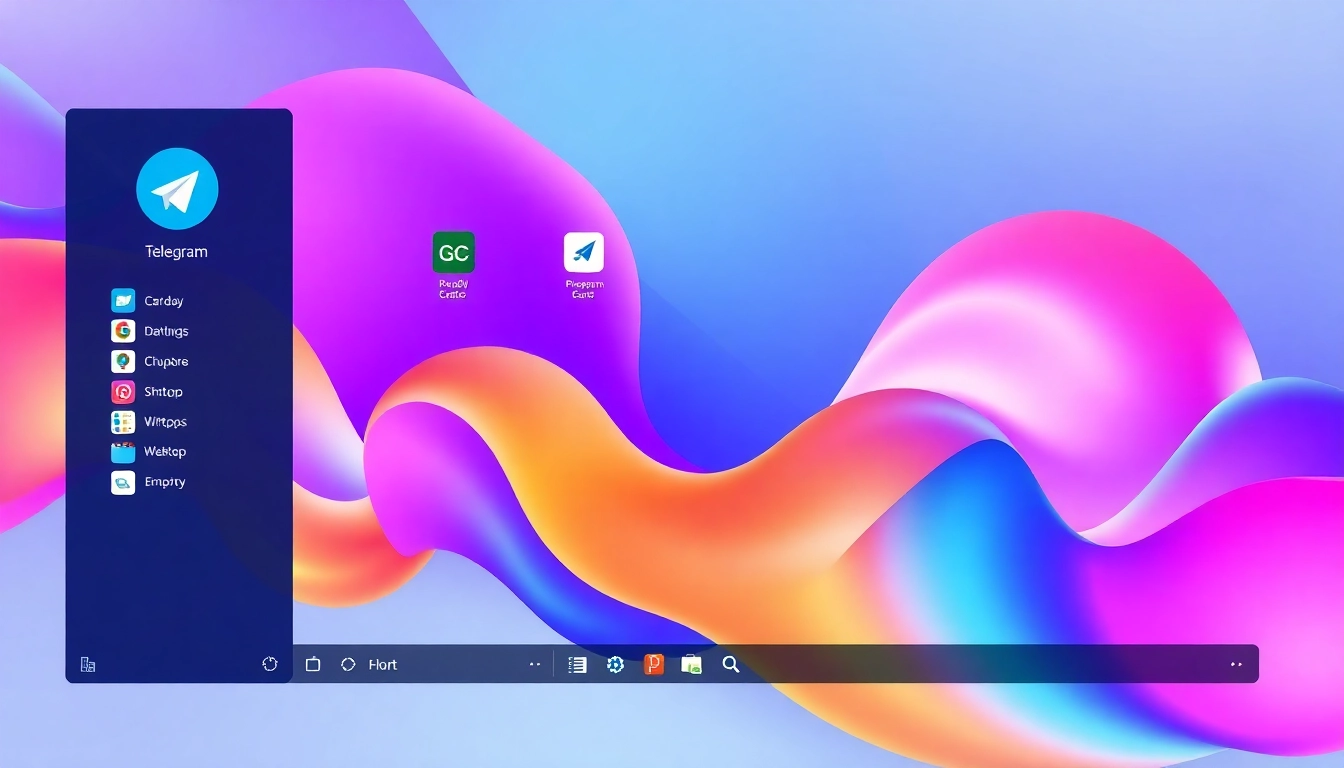This screenshot has width=1344, height=768.
Task: Click the power icon at panel bottom
Action: click(270, 664)
